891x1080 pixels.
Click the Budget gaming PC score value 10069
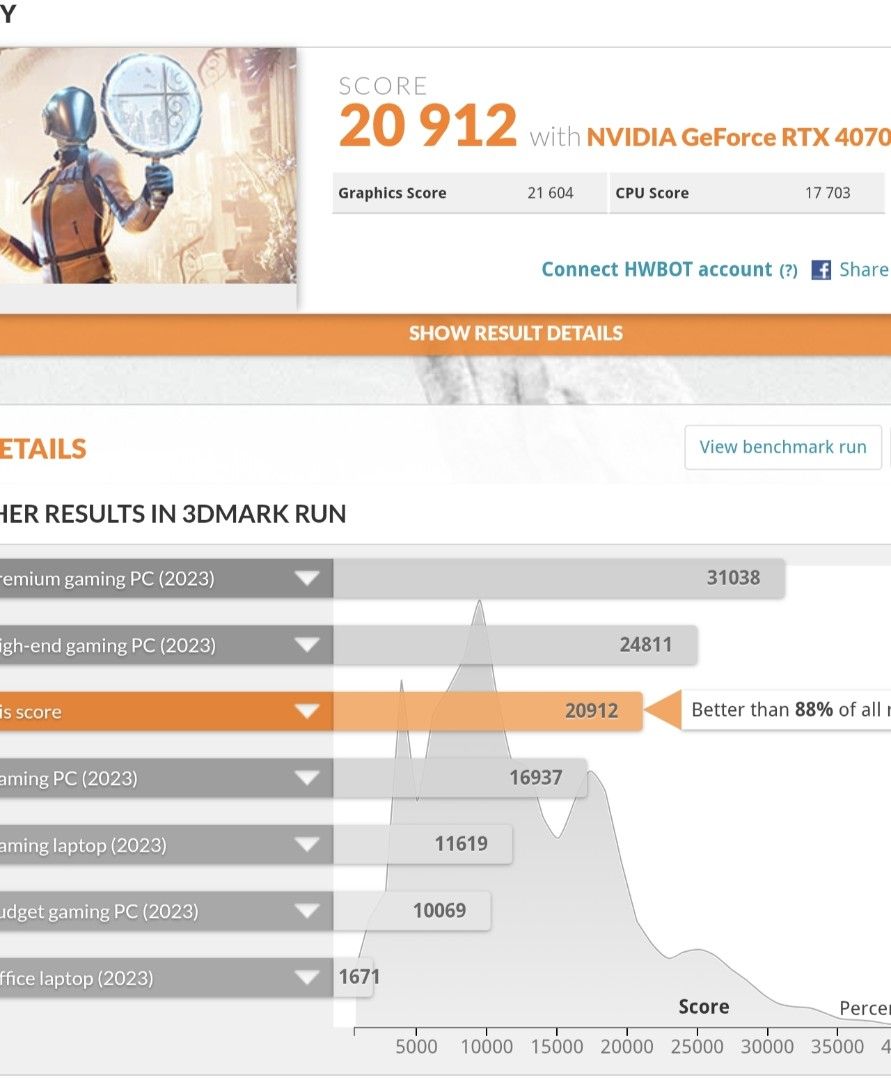(x=439, y=911)
